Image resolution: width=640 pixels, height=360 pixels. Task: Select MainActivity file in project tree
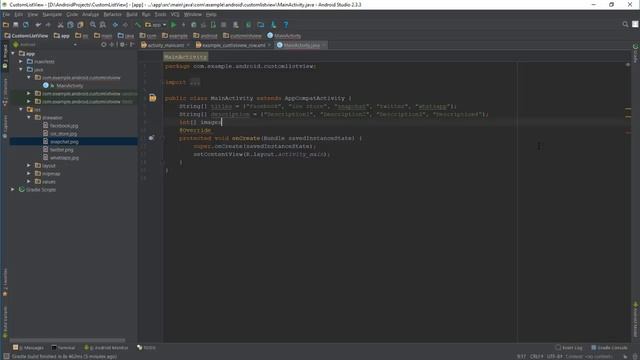coord(69,86)
